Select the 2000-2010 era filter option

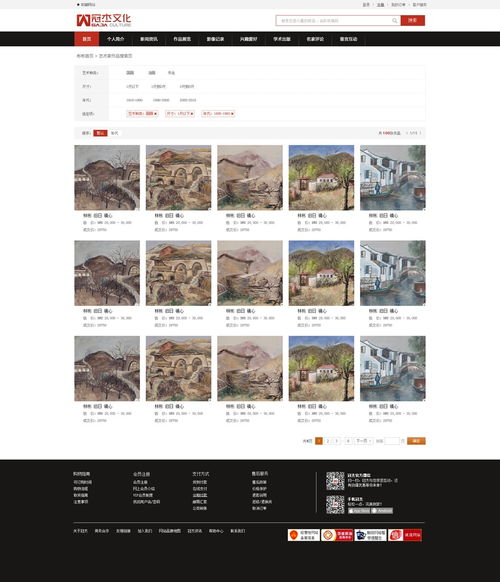(x=188, y=100)
